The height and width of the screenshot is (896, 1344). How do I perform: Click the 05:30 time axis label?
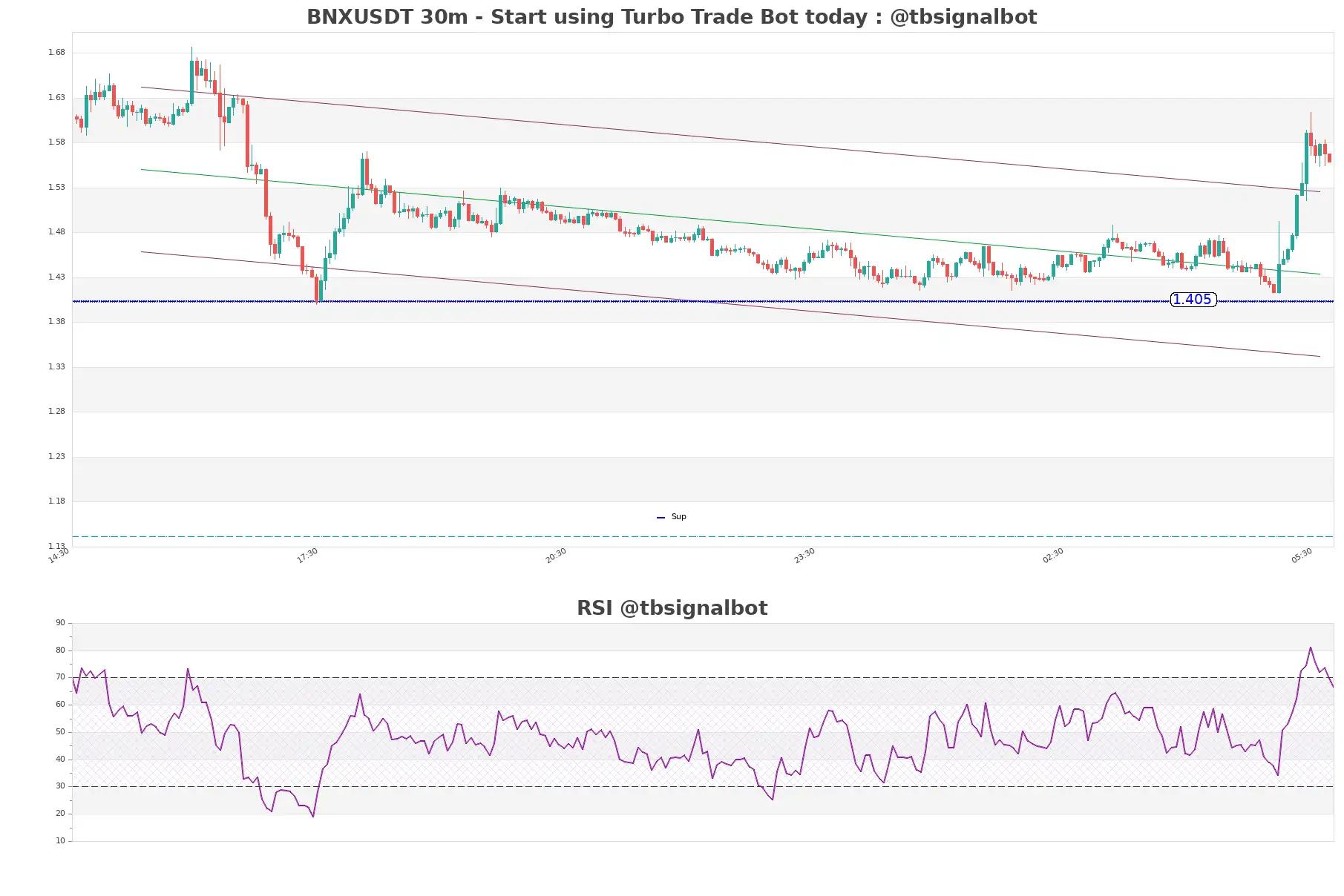click(x=1302, y=556)
